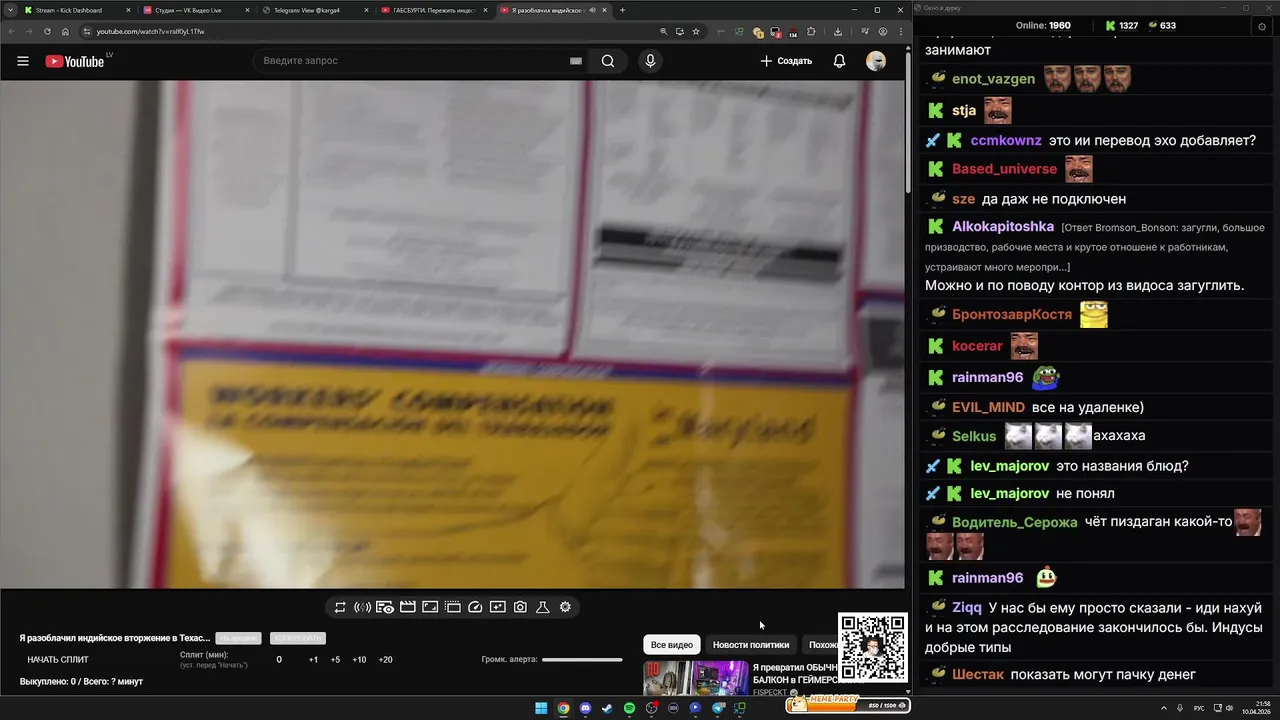Open chat window settings gear
The height and width of the screenshot is (720, 1280).
pos(1262,26)
